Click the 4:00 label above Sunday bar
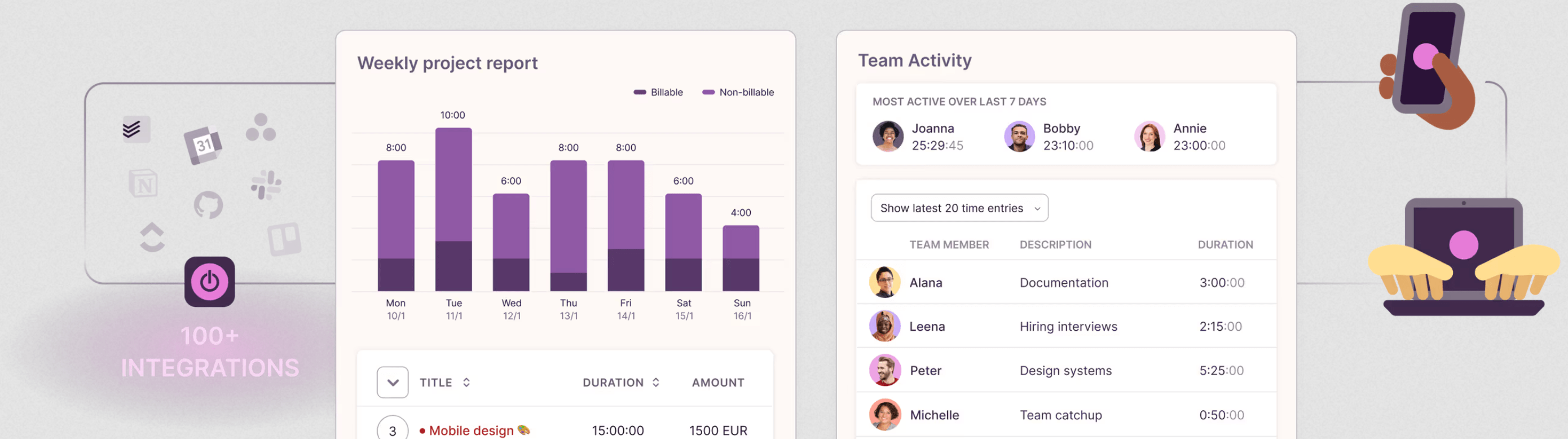Screen dimensions: 1568x439 coord(741,213)
